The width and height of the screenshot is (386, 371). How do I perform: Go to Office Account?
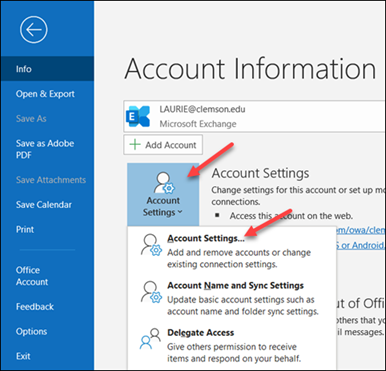(x=32, y=276)
